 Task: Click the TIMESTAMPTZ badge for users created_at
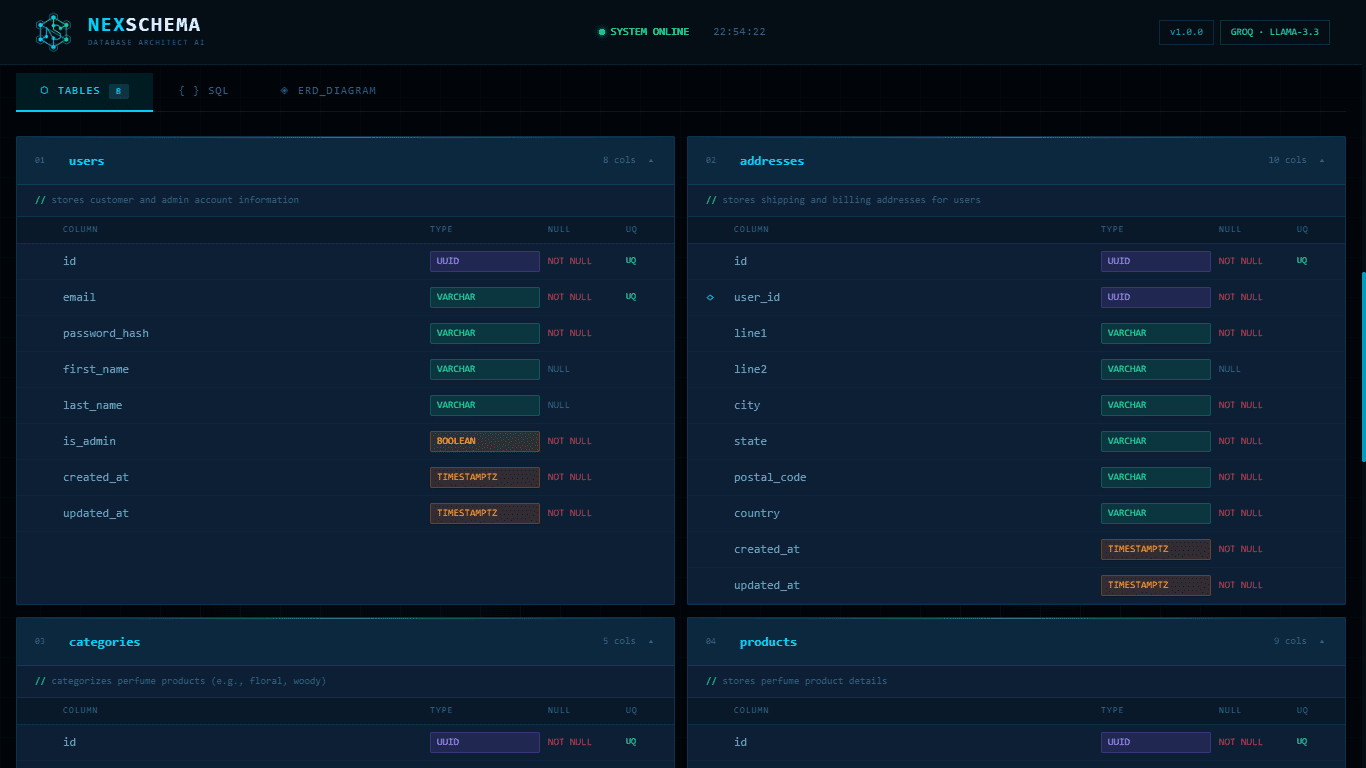pos(485,477)
